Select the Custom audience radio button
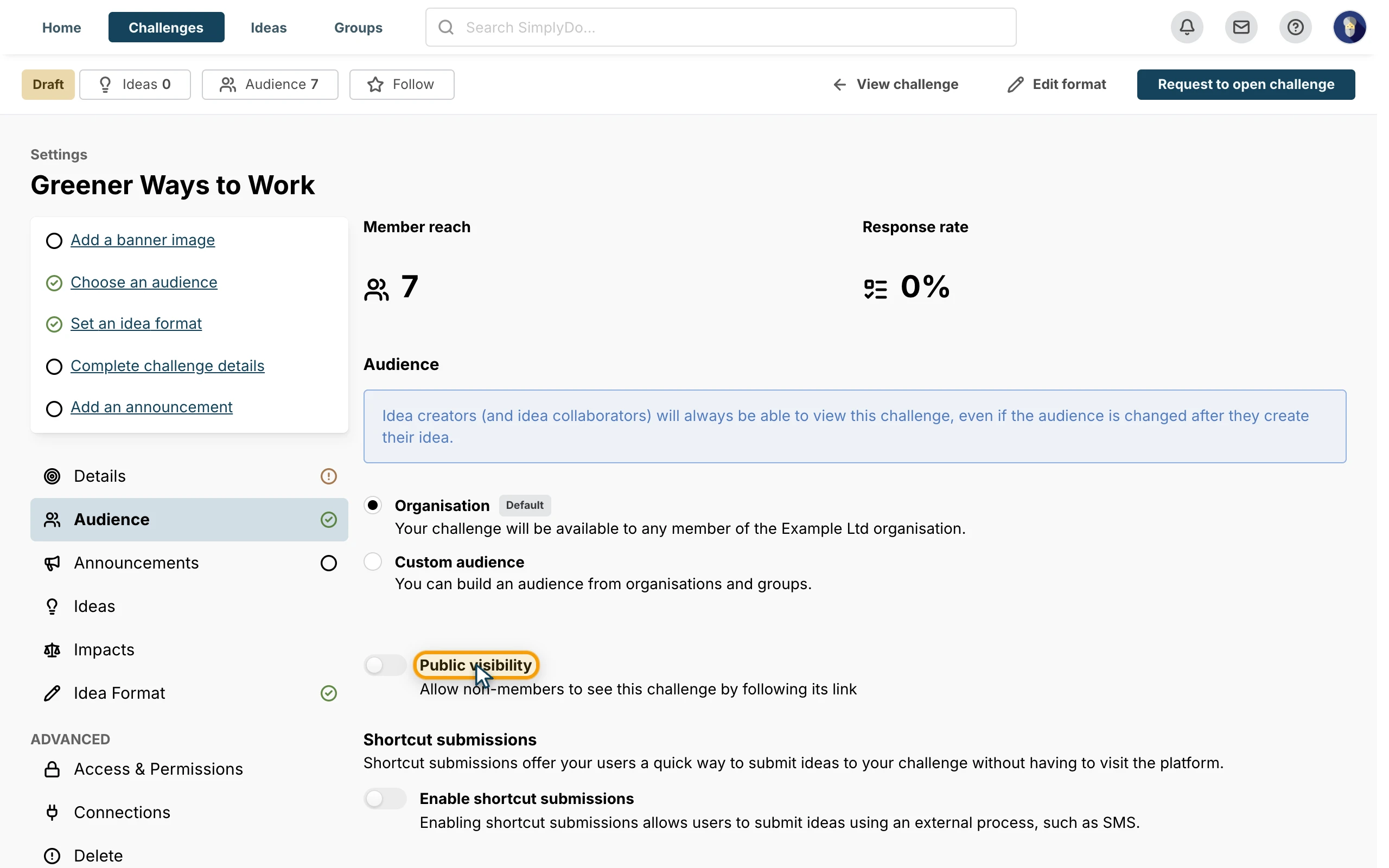The width and height of the screenshot is (1389, 868). coord(373,561)
